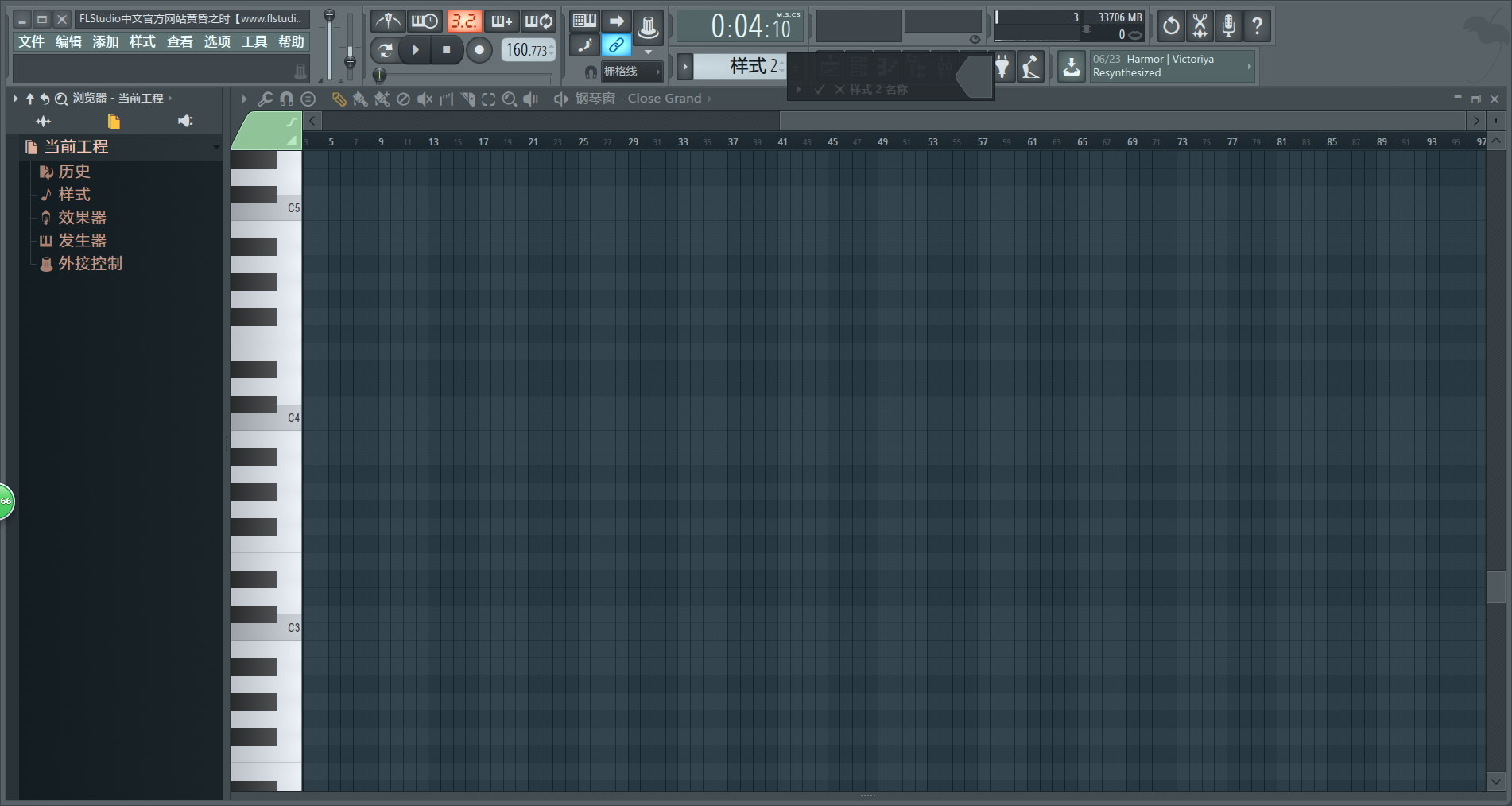Click the browser search magnifier icon
The width and height of the screenshot is (1512, 806).
(60, 99)
